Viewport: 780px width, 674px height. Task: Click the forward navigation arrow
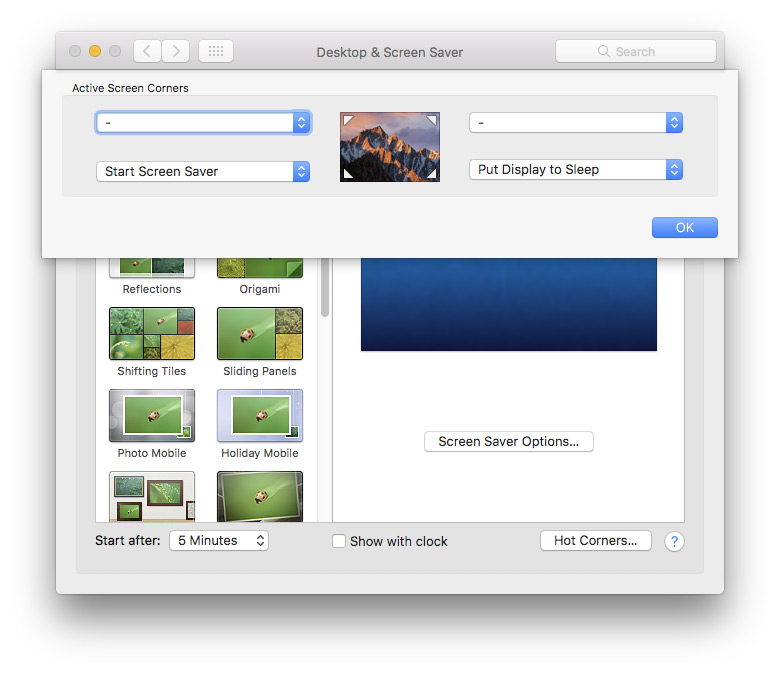(176, 51)
